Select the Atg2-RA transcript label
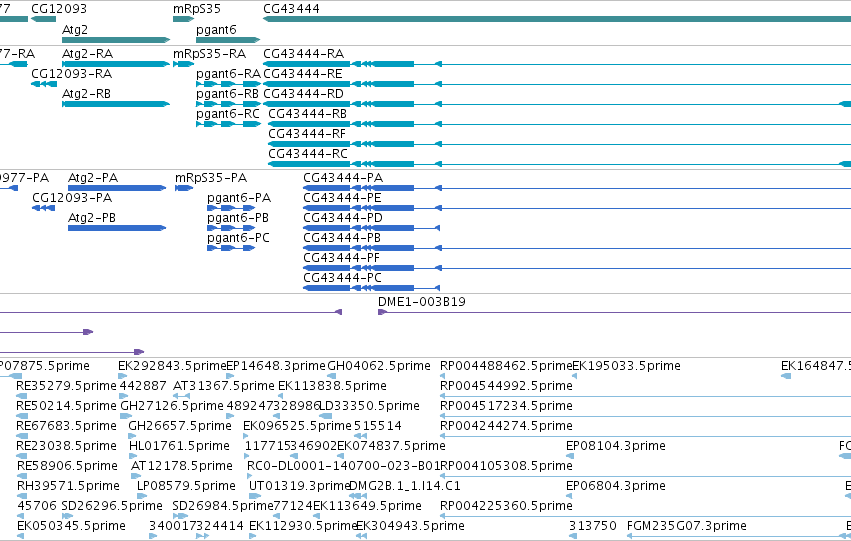This screenshot has width=851, height=541. (x=87, y=54)
